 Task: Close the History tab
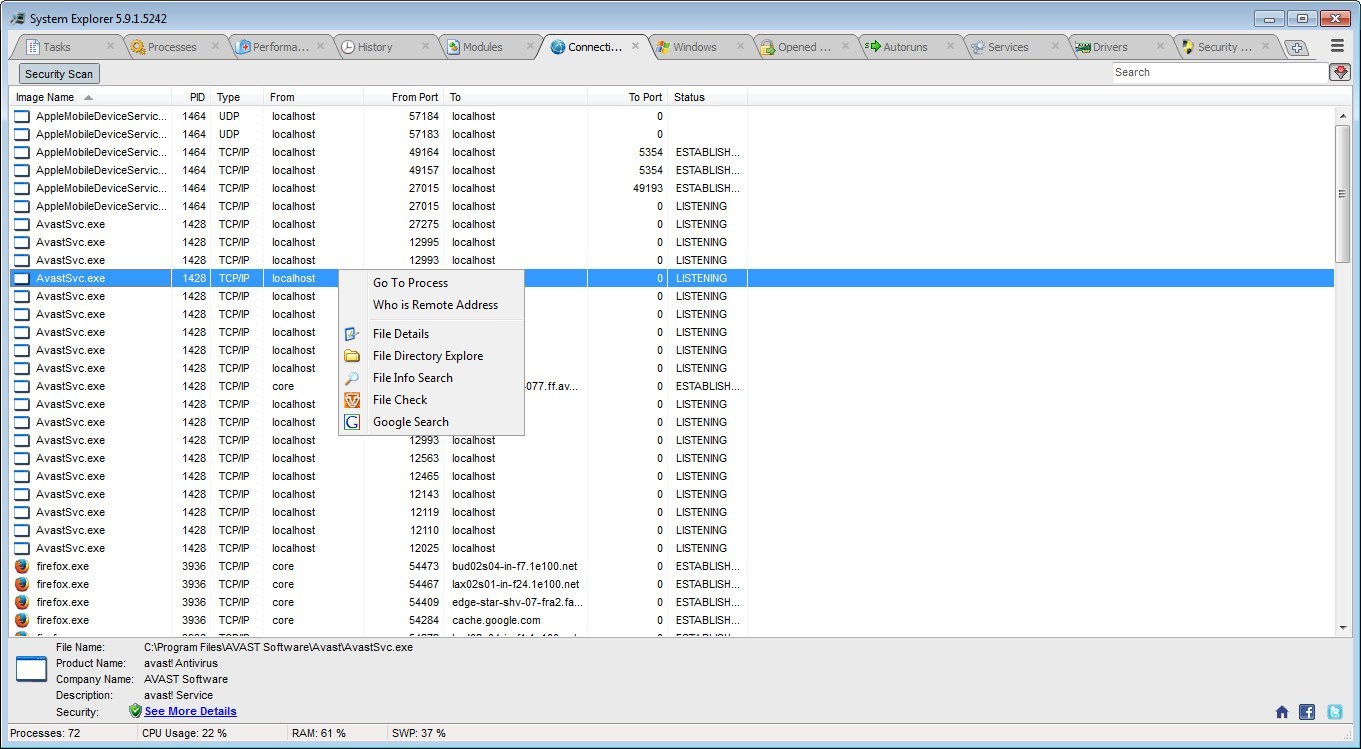[x=425, y=46]
